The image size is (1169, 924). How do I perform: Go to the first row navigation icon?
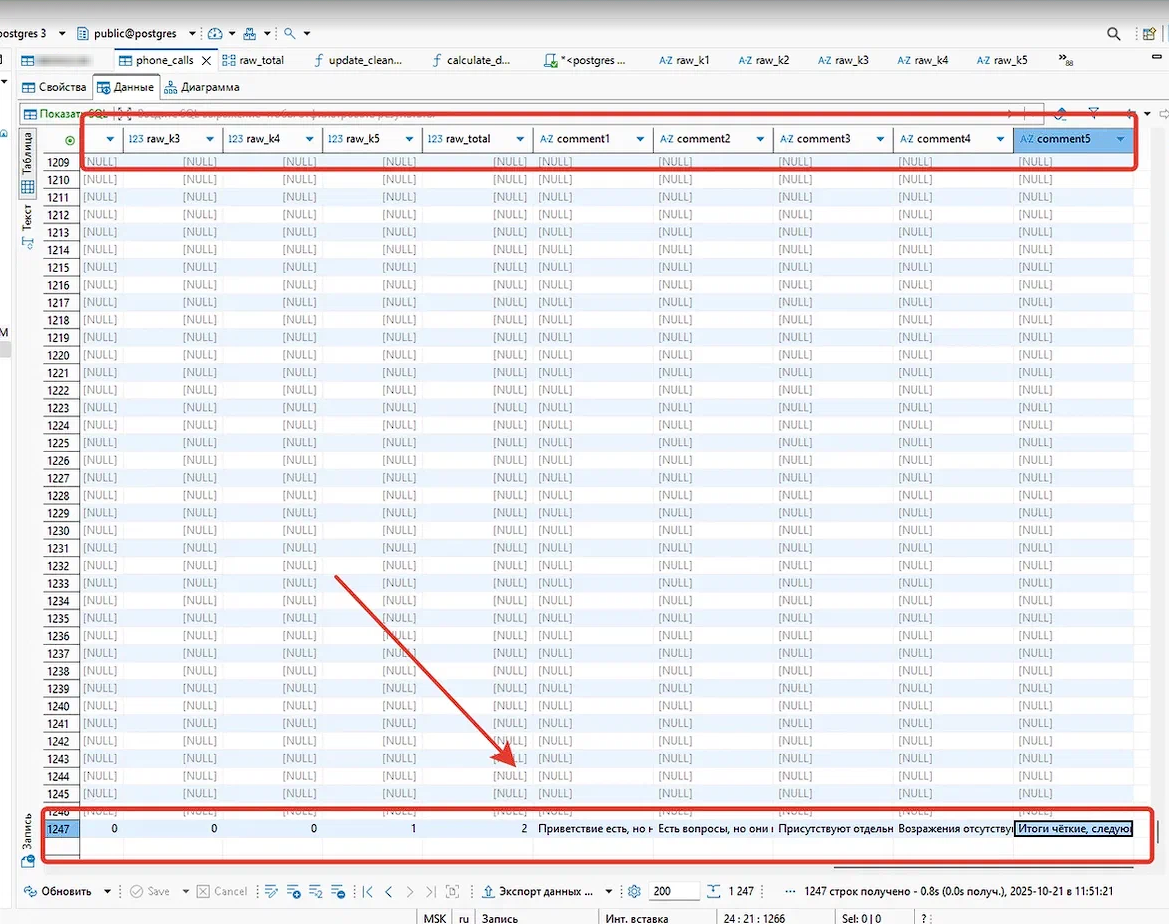(x=368, y=891)
